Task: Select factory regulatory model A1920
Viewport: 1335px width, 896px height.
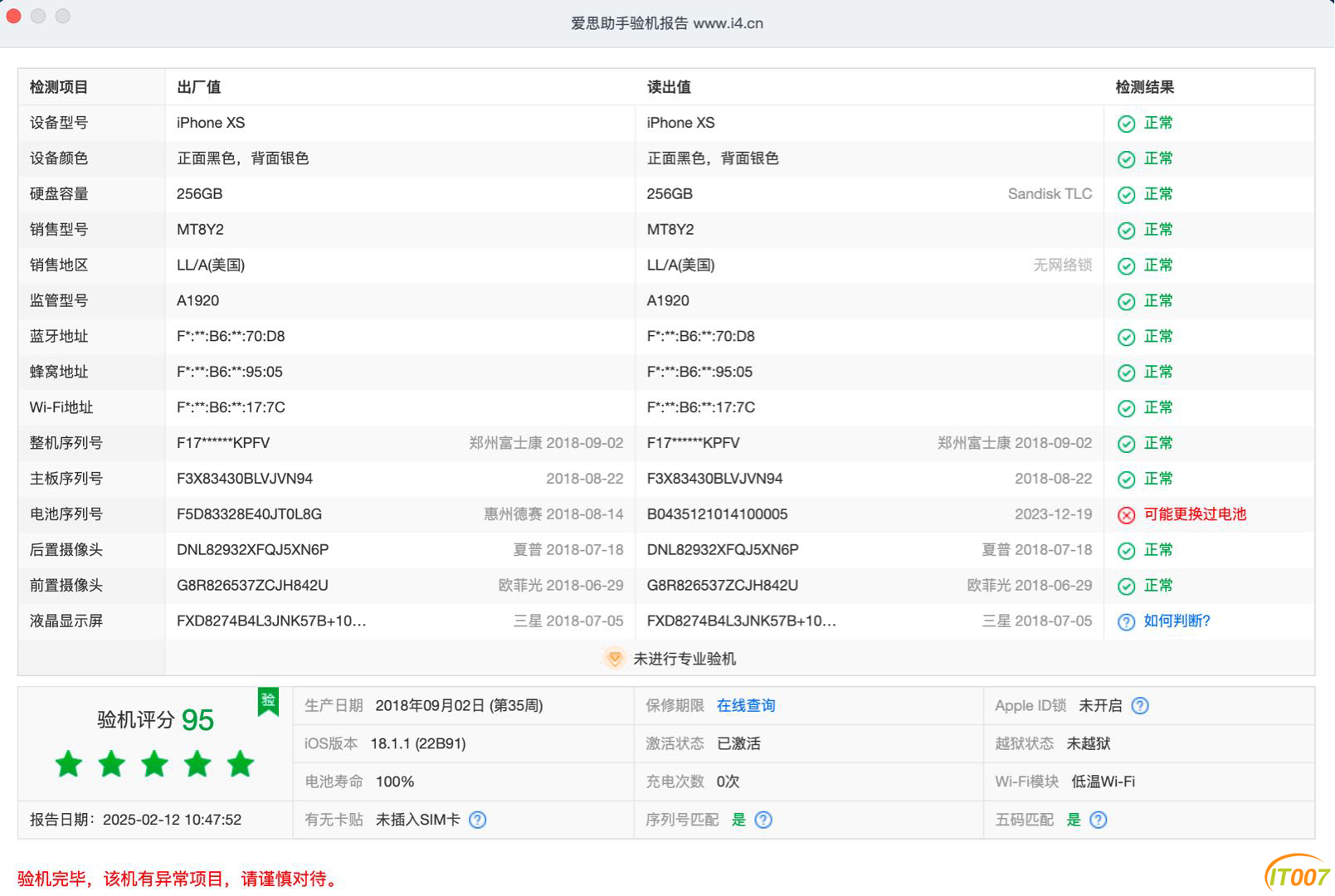Action: coord(197,301)
